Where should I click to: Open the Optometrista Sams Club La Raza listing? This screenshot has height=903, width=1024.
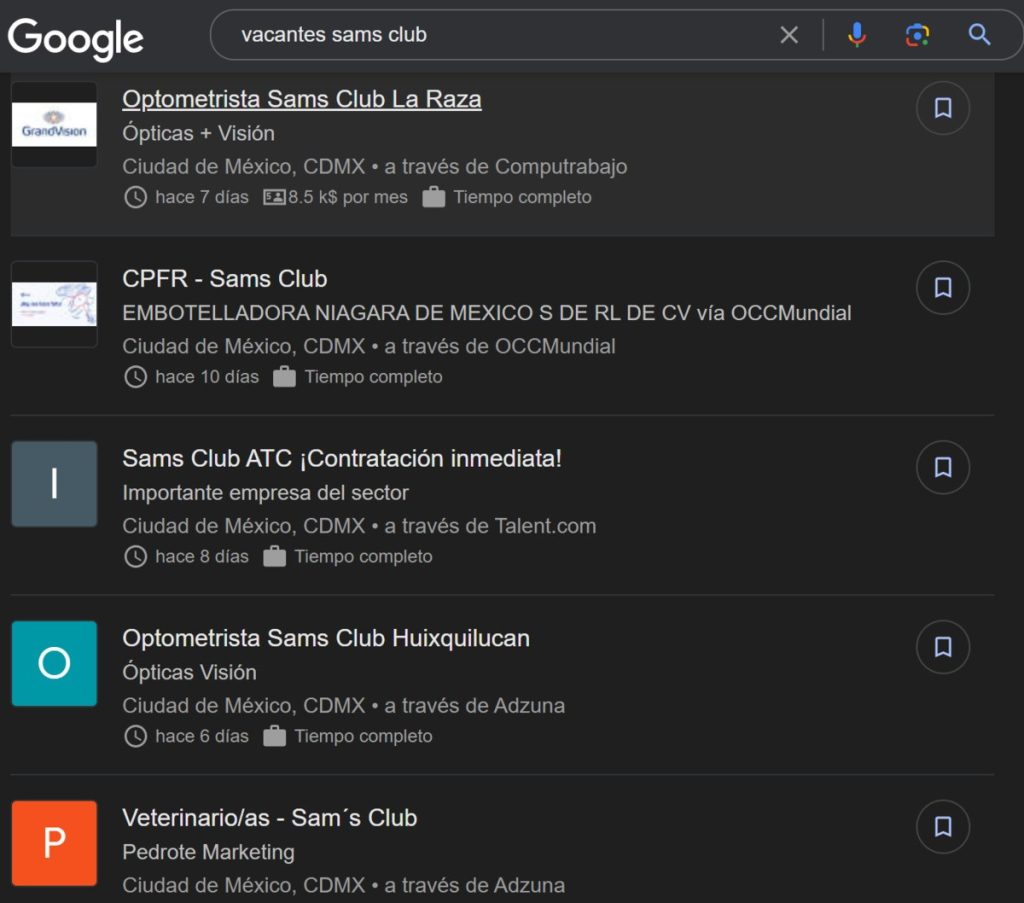[302, 99]
